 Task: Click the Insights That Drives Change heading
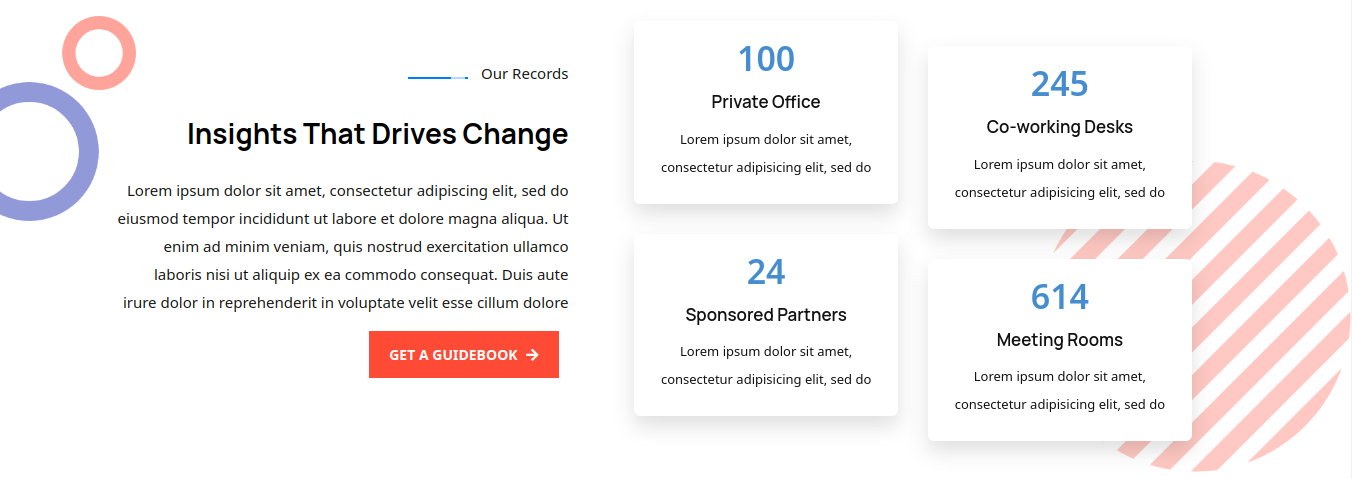[377, 134]
